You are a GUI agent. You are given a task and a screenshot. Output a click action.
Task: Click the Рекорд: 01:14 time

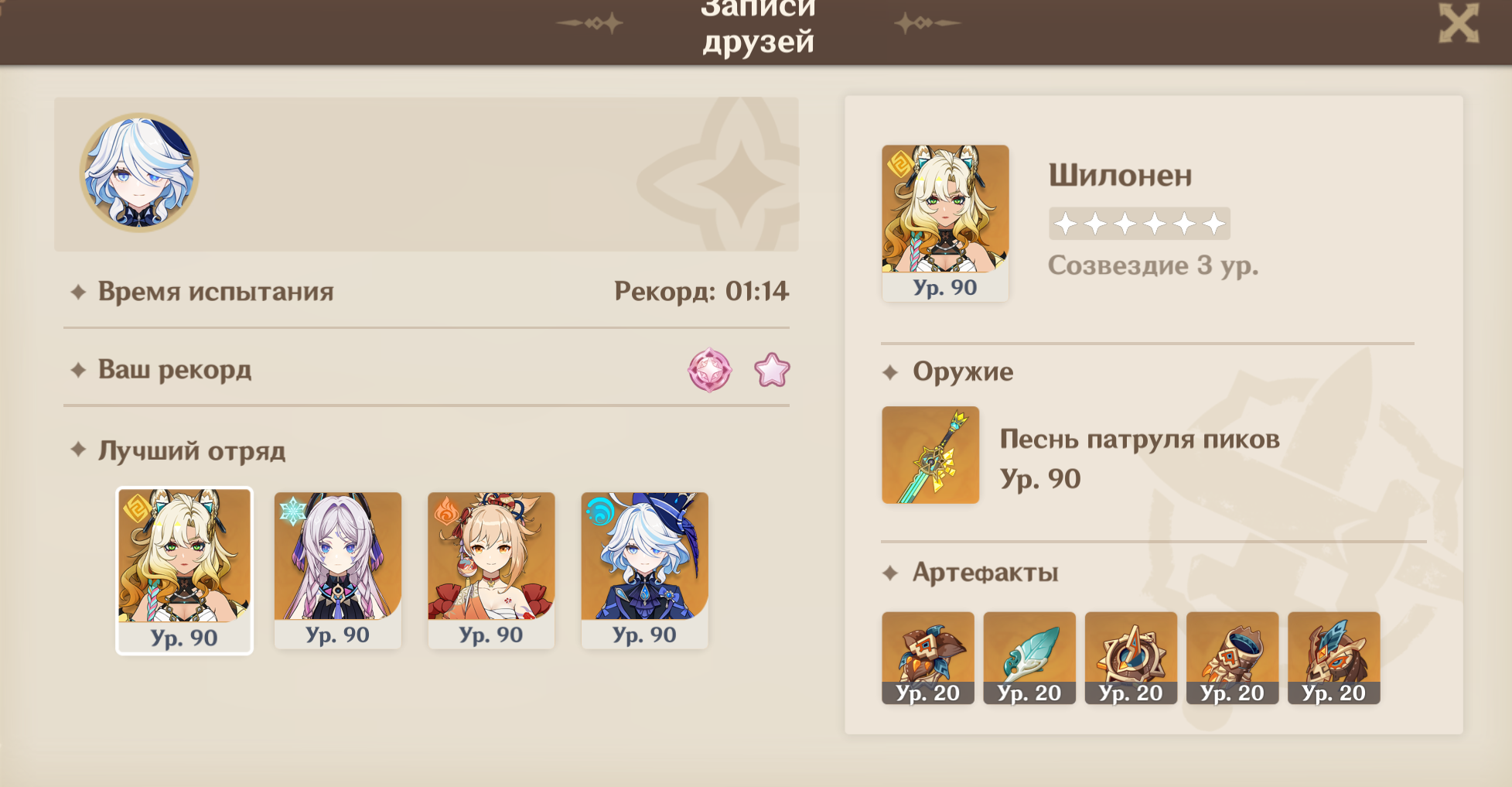point(701,291)
